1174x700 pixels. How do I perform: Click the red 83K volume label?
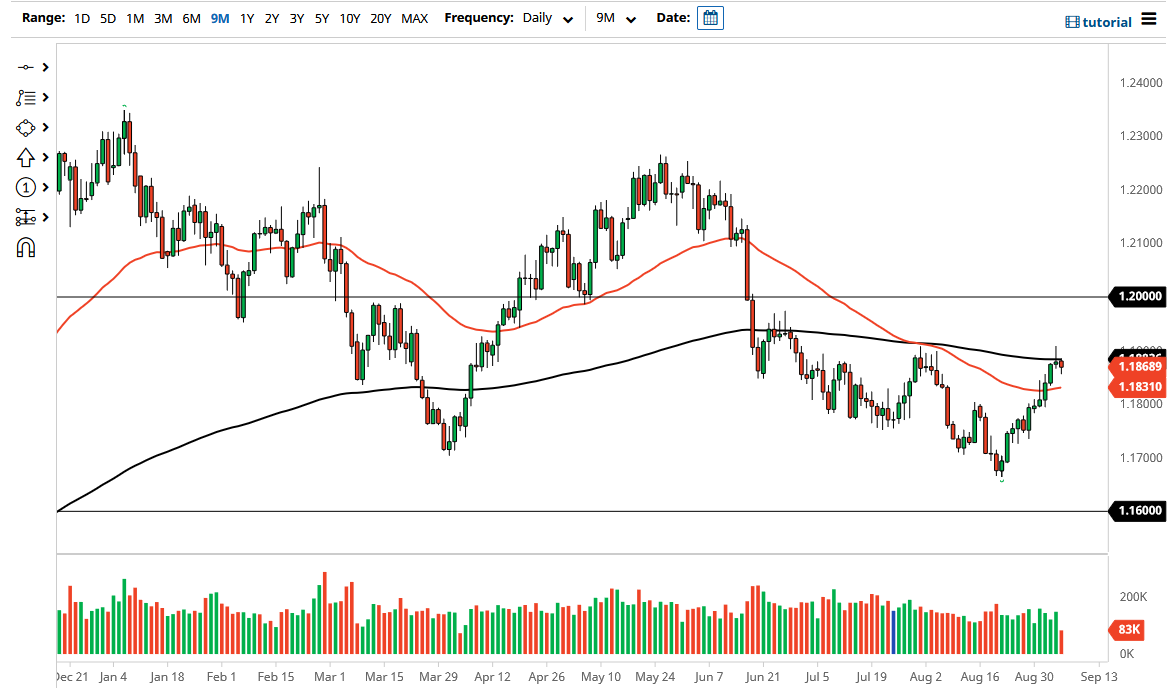pos(1126,630)
